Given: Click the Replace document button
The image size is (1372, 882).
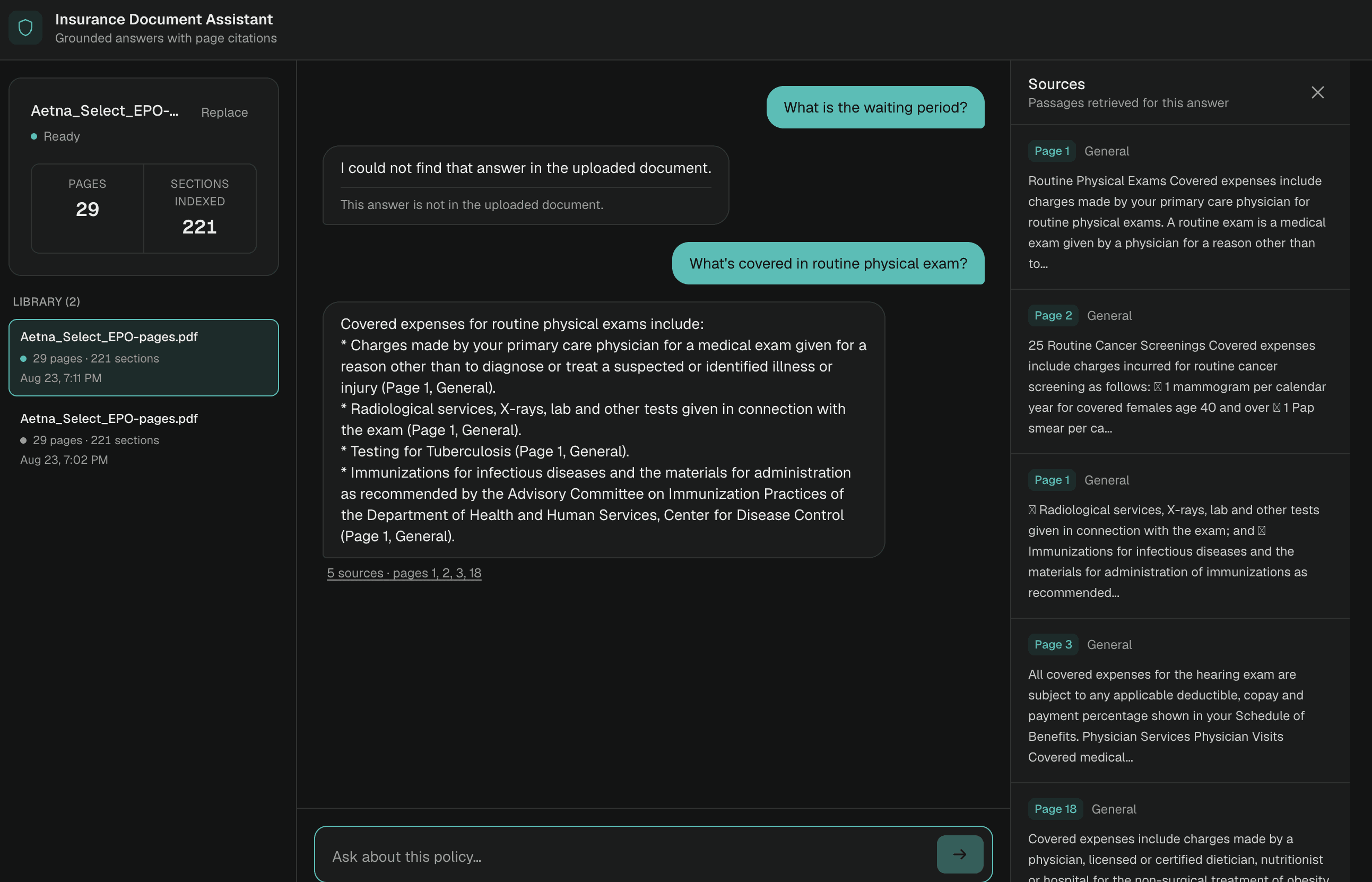Looking at the screenshot, I should click(x=224, y=113).
